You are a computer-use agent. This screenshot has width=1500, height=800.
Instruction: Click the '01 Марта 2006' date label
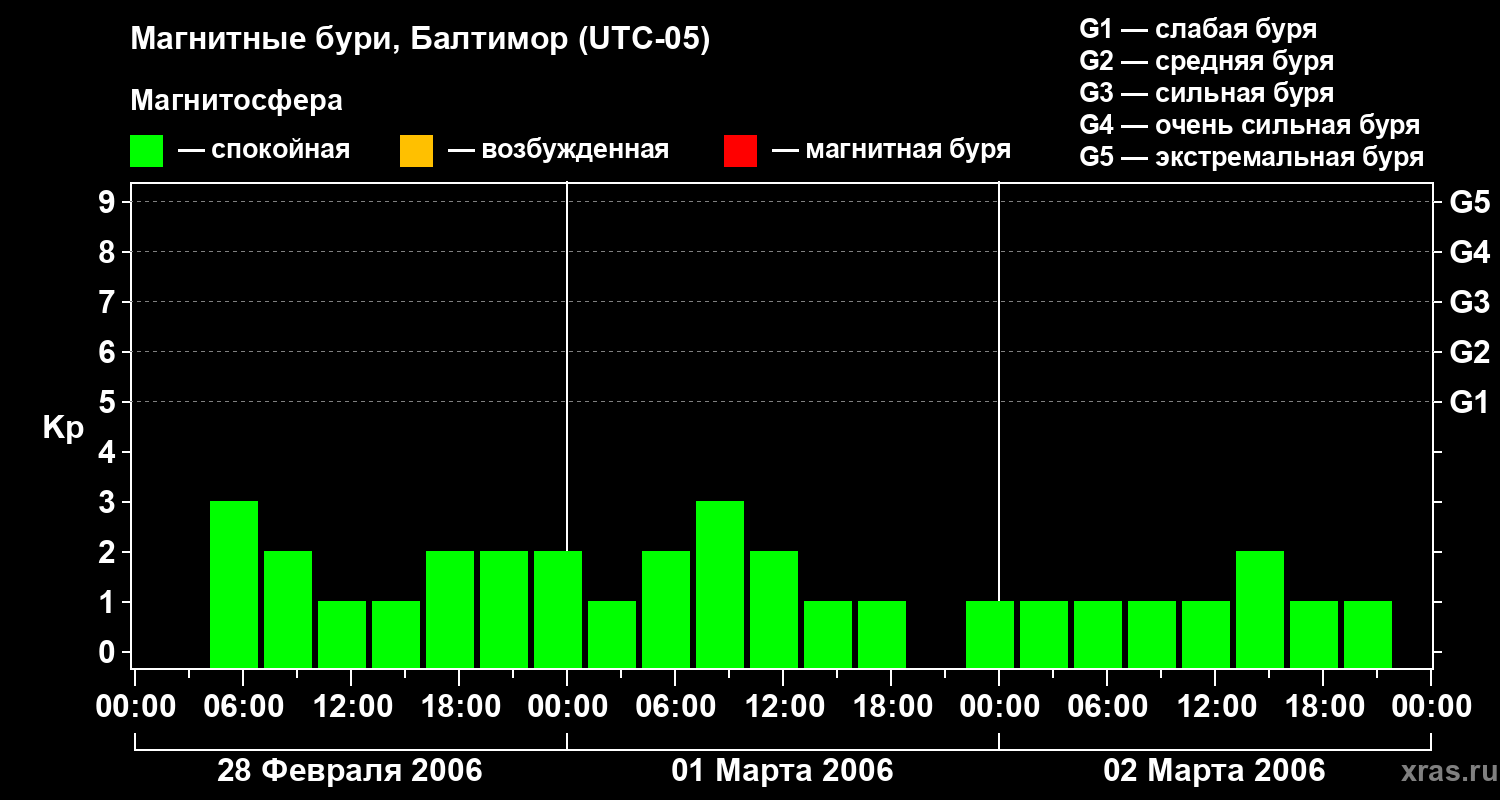(x=782, y=771)
